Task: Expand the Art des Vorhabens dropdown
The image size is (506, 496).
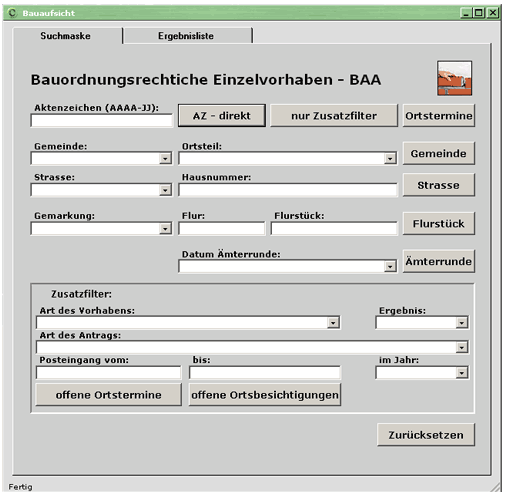Action: [x=333, y=323]
